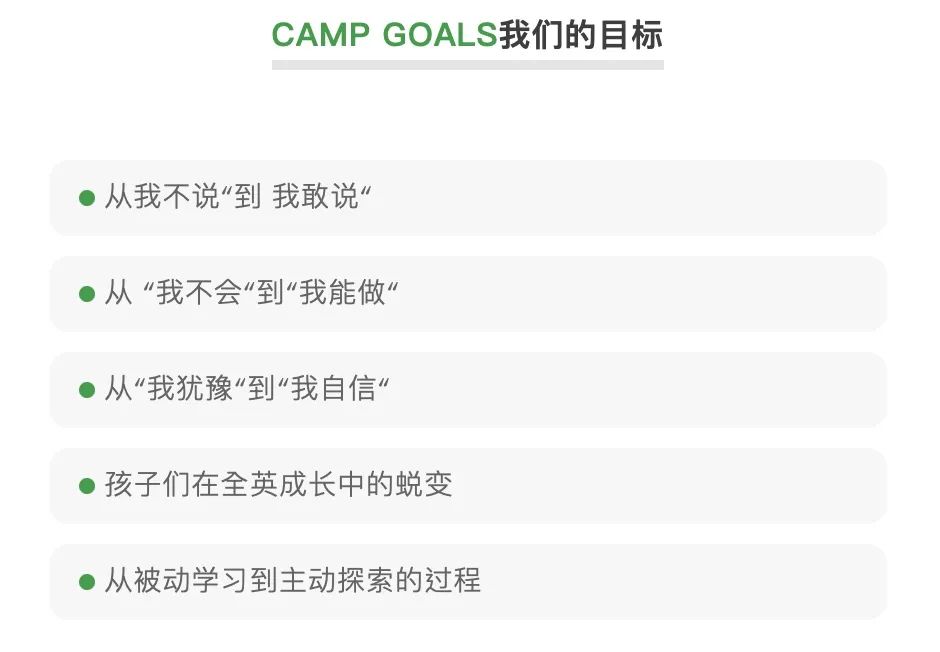Click empty area of the first goal card
This screenshot has height=652, width=940.
[x=629, y=198]
